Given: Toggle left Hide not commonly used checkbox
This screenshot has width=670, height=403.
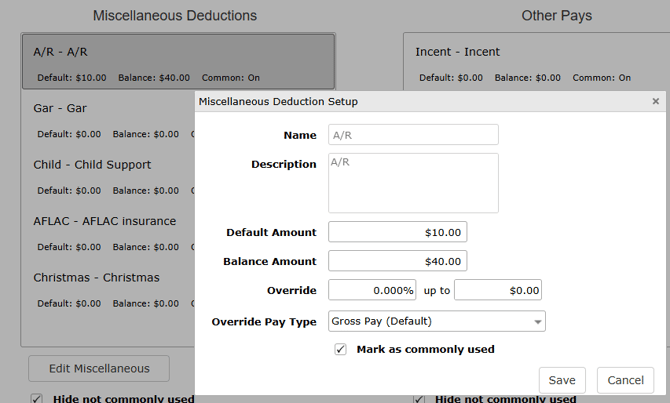Looking at the screenshot, I should [37, 398].
